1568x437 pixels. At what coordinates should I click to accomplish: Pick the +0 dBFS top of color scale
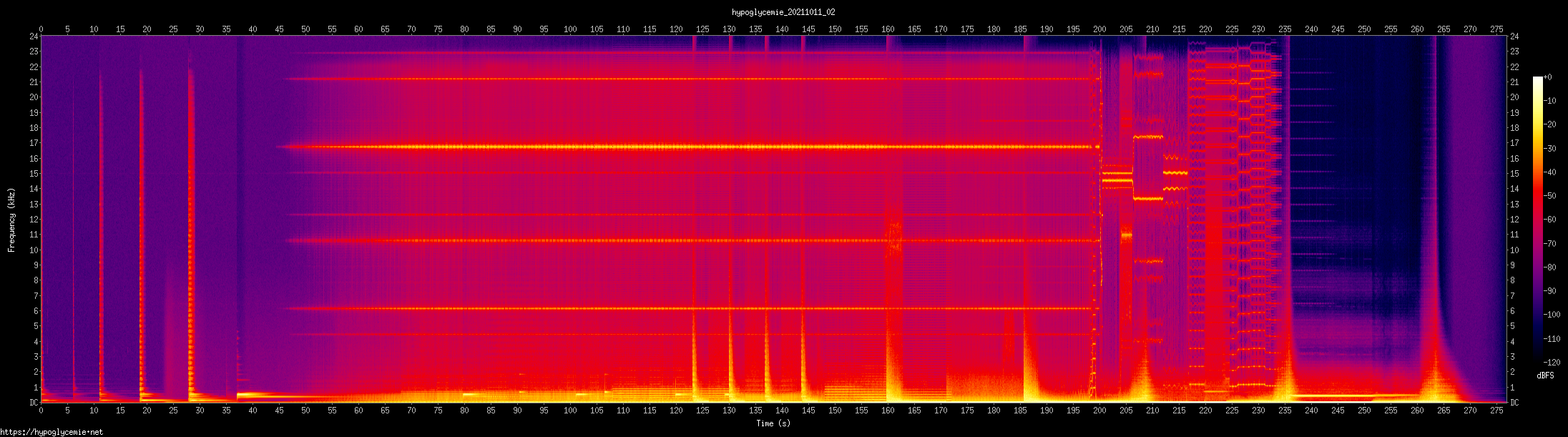[1547, 77]
